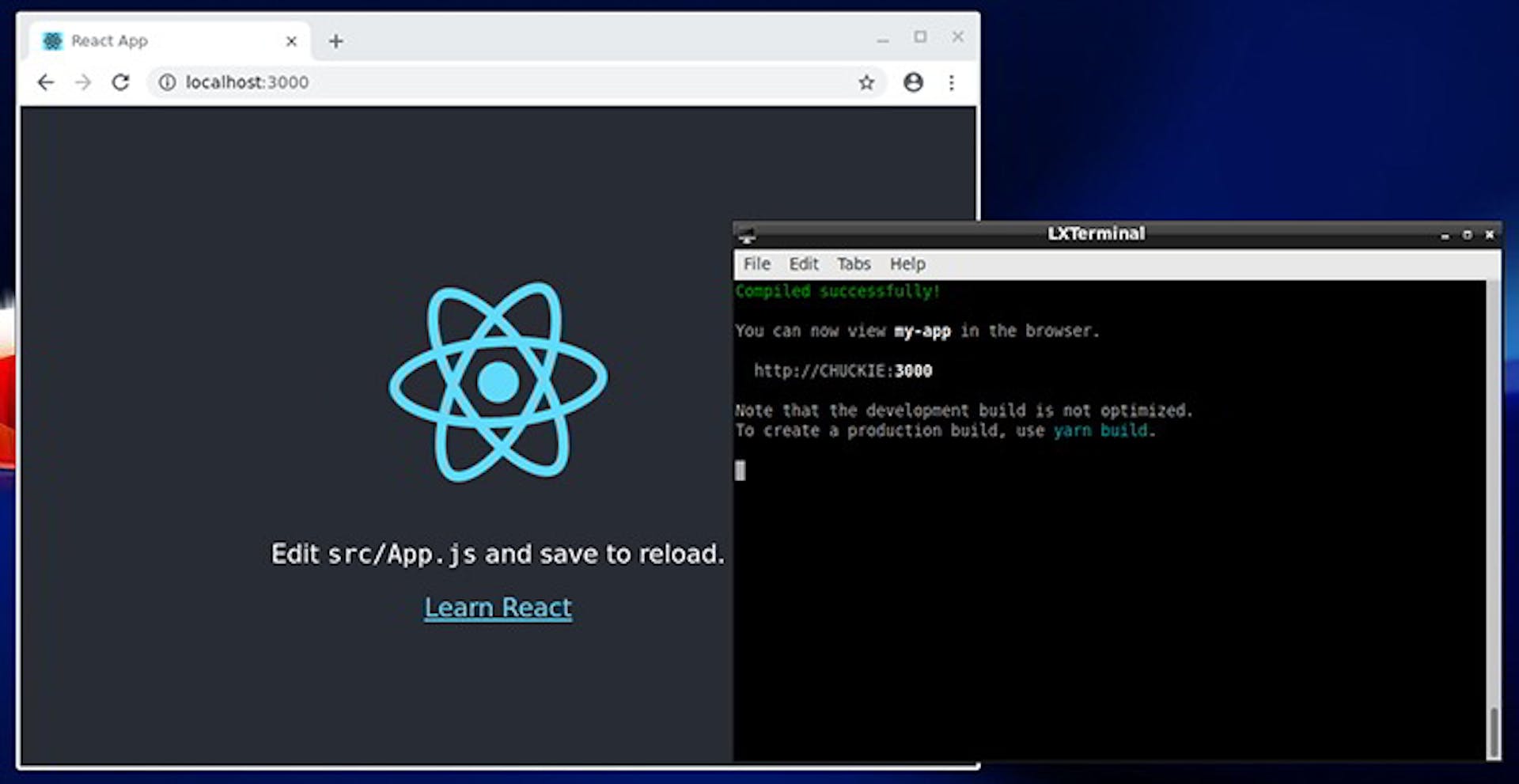Screen dimensions: 1519x784
Task: Open the Help menu in LXTerminal
Action: (907, 264)
